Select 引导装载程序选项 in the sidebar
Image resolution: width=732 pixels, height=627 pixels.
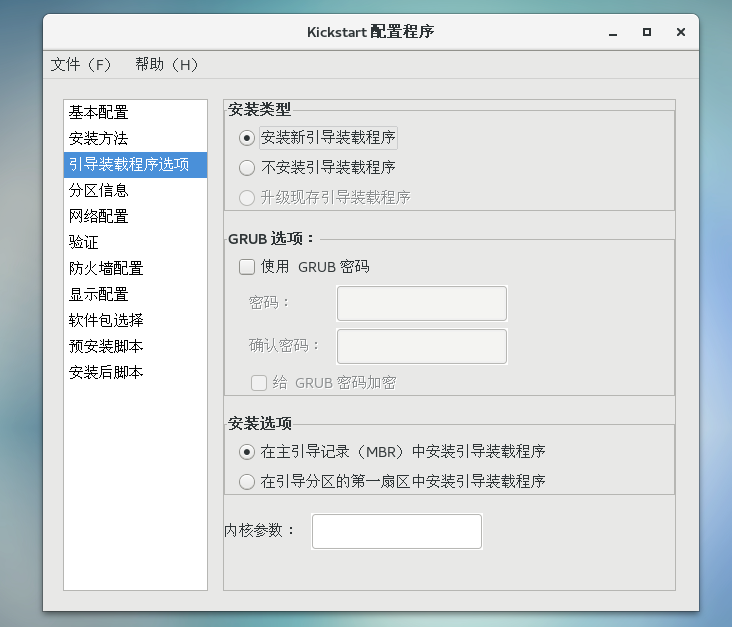[135, 164]
